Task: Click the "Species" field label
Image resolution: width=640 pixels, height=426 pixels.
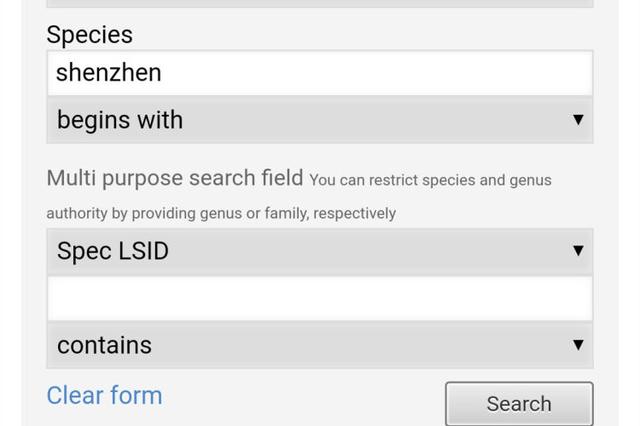Action: 89,34
